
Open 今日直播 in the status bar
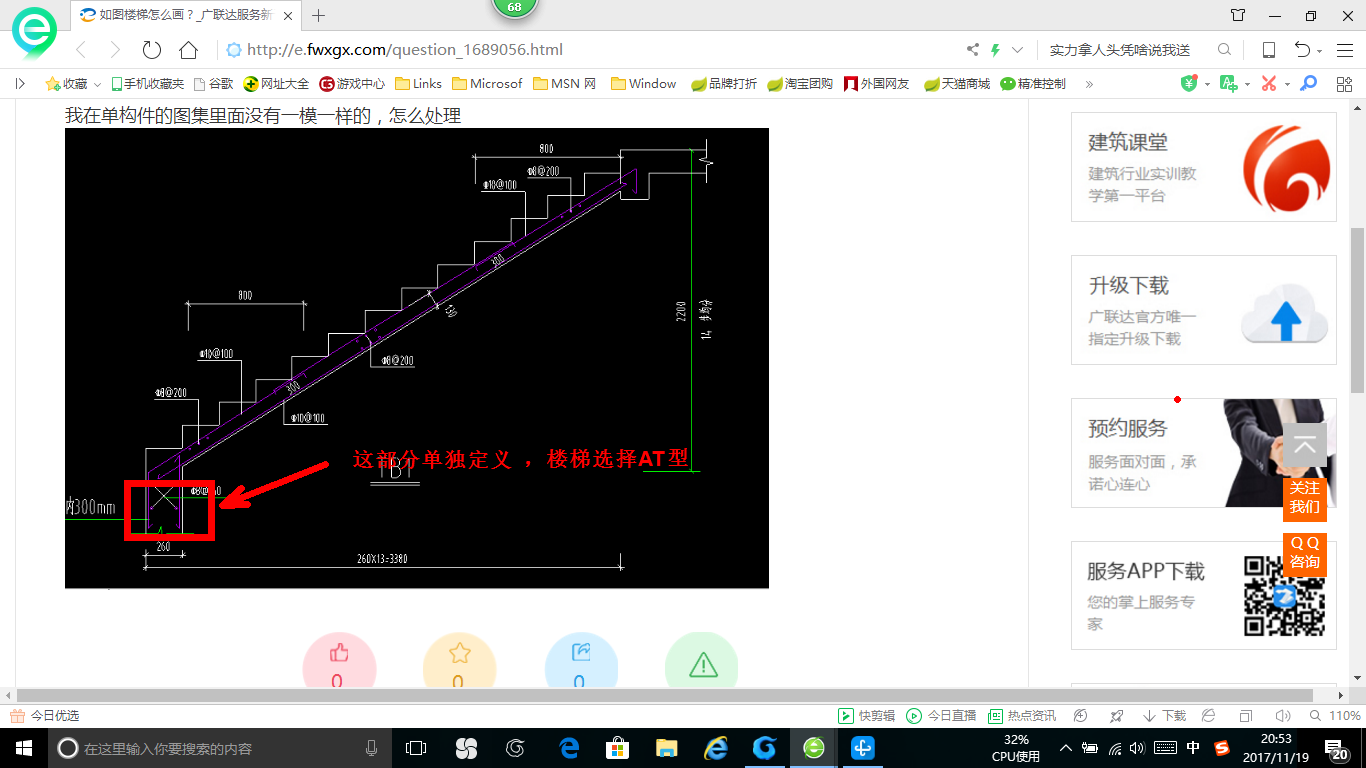(941, 716)
